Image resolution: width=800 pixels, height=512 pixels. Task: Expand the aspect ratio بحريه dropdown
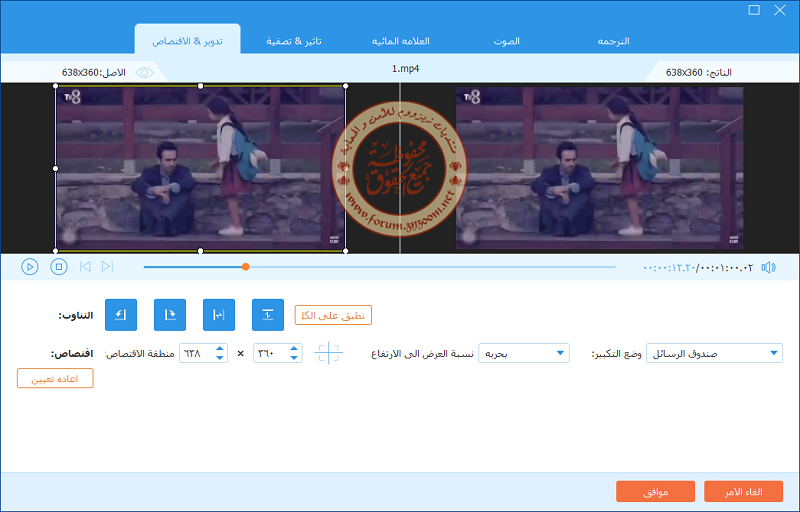[x=523, y=353]
